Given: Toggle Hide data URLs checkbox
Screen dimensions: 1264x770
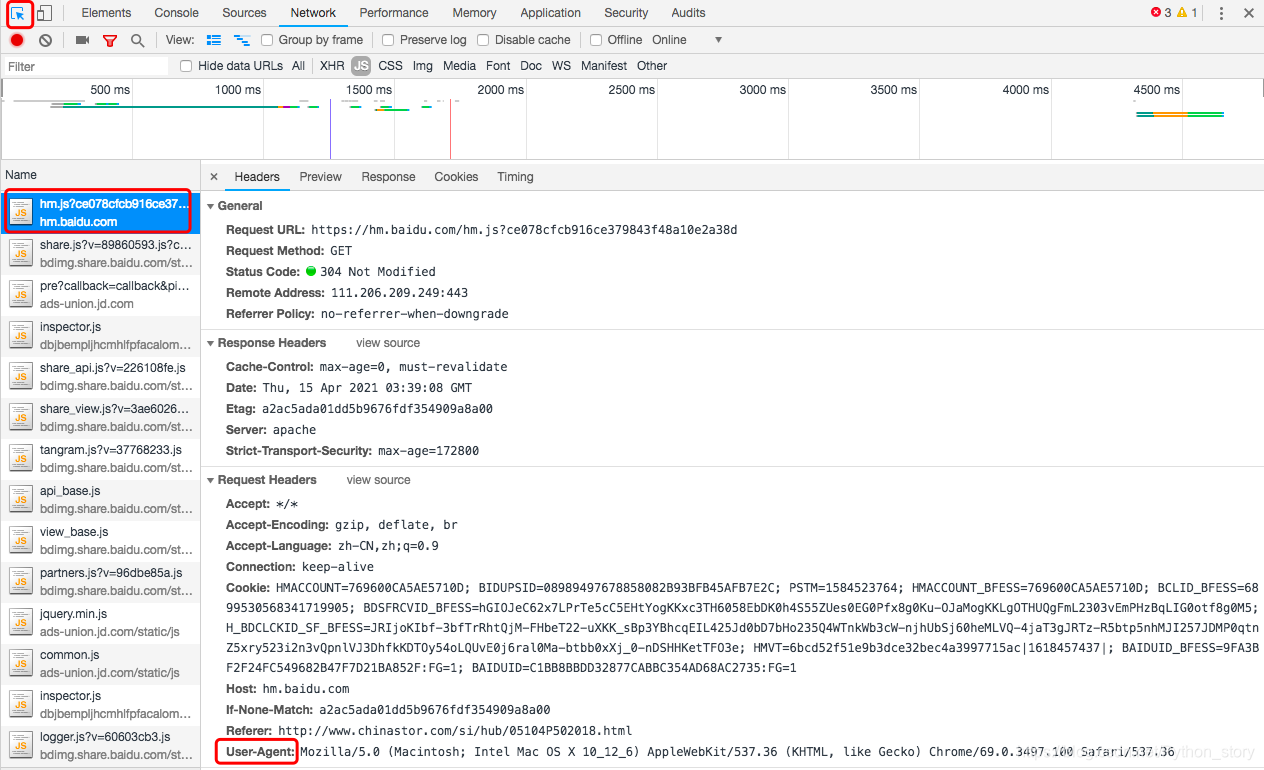Looking at the screenshot, I should 186,66.
